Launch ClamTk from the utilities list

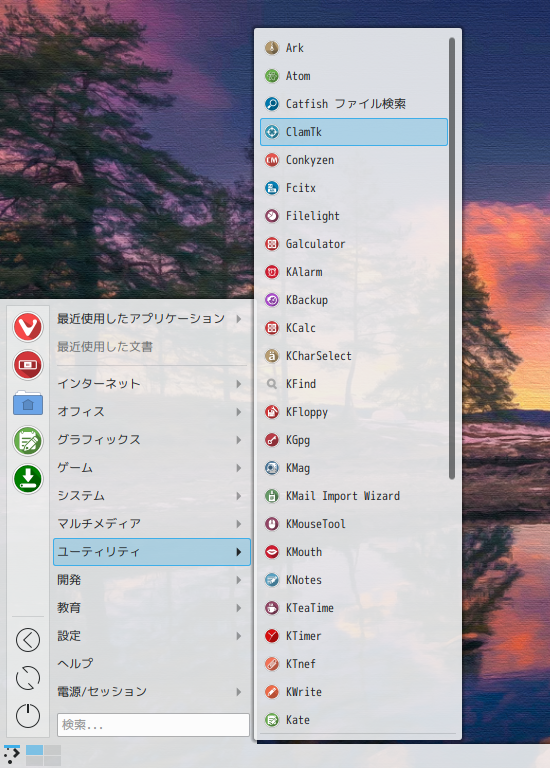tap(354, 132)
